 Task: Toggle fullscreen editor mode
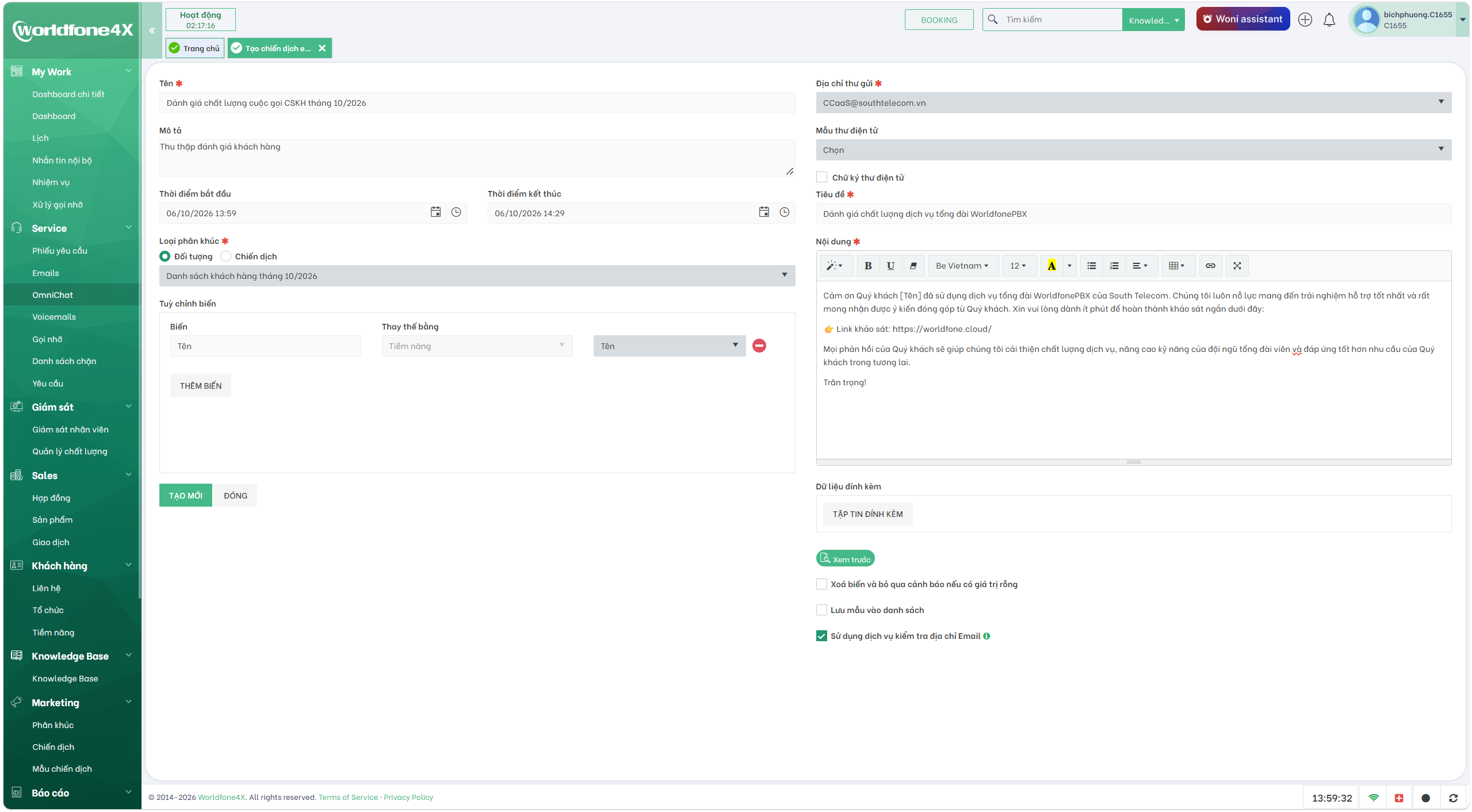pos(1237,266)
